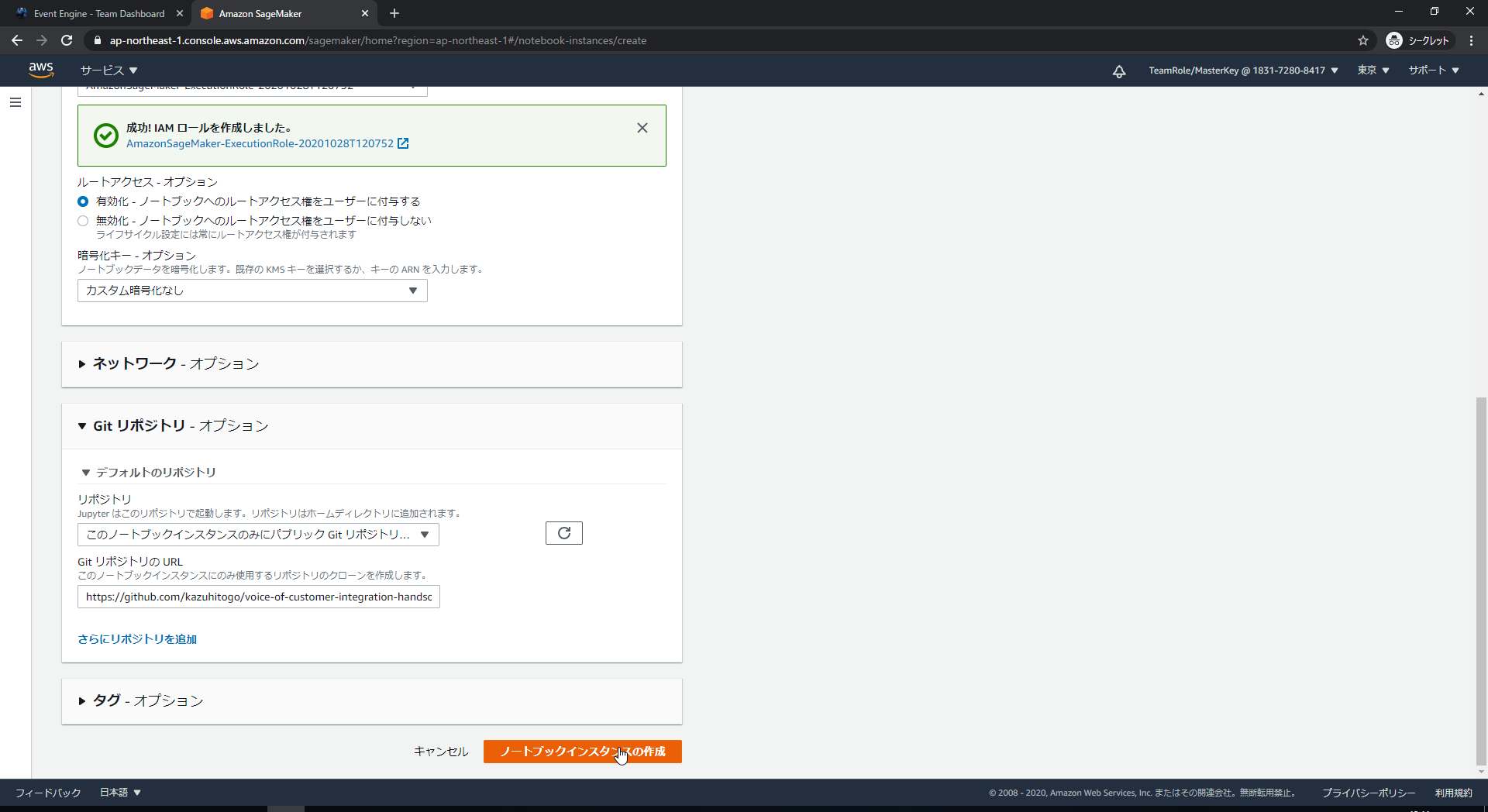Bookmark this page with the star icon
This screenshot has width=1488, height=812.
coord(1363,40)
